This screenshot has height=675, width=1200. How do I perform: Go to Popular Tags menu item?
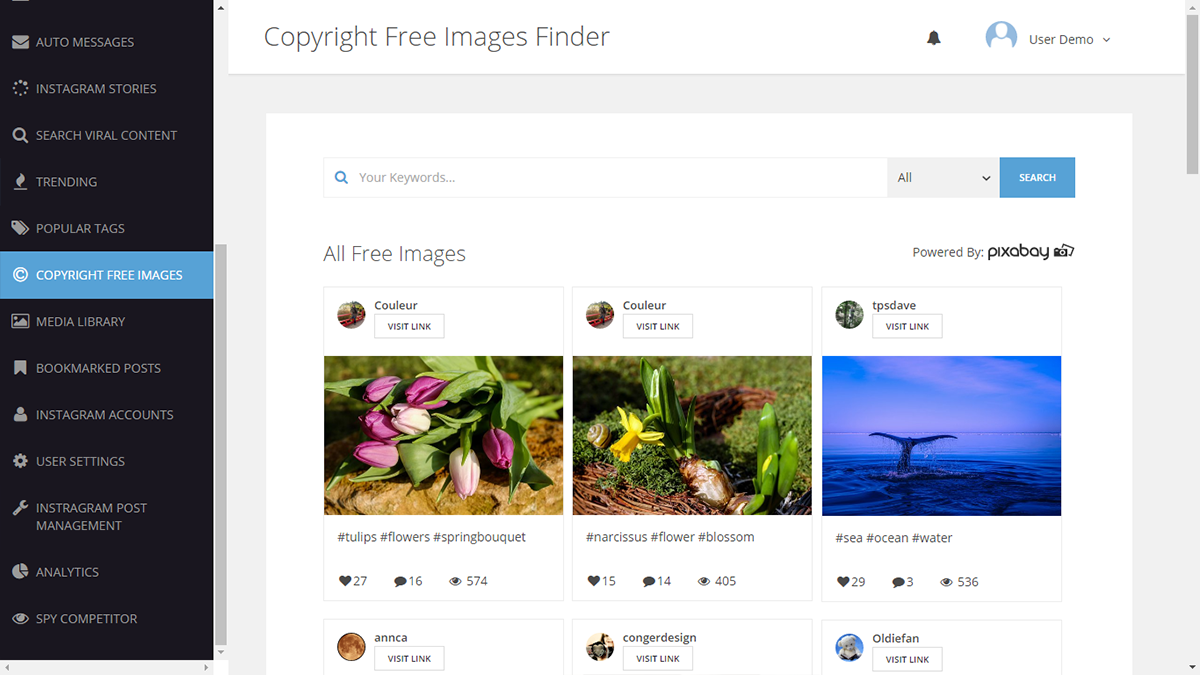tap(80, 228)
